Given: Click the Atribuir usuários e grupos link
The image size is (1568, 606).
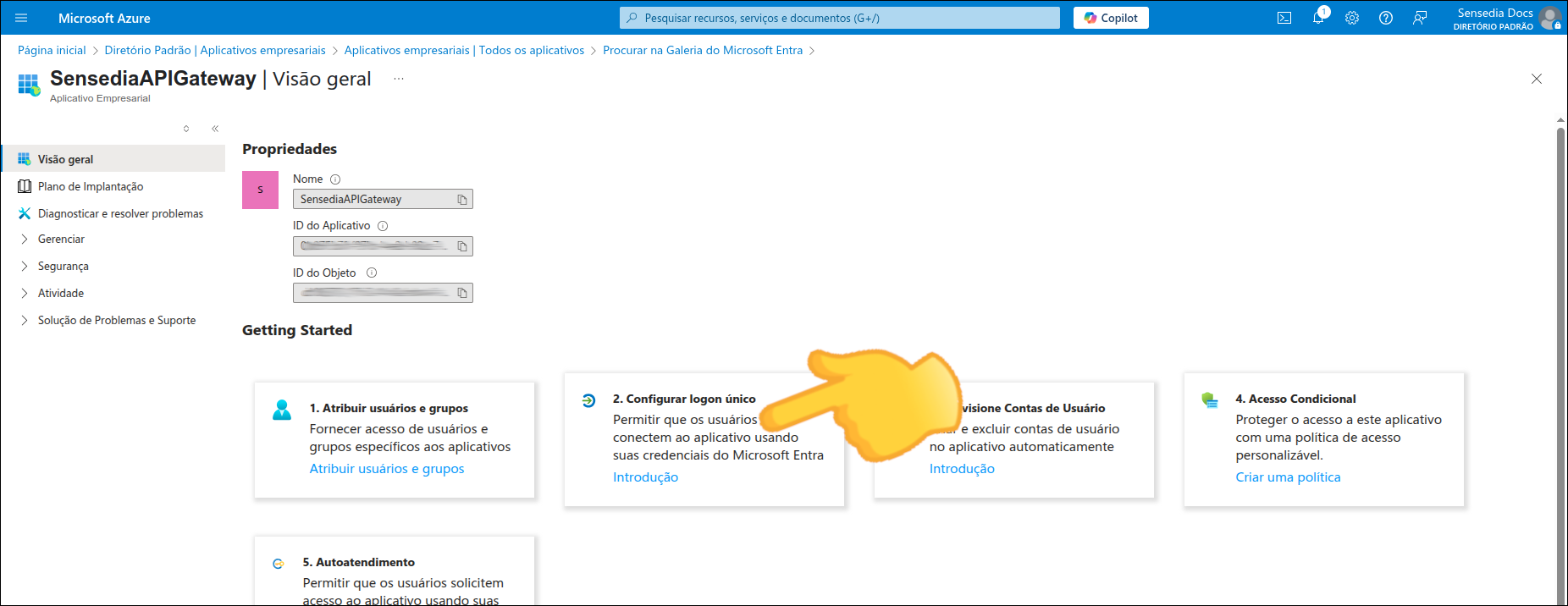Looking at the screenshot, I should click(x=387, y=469).
